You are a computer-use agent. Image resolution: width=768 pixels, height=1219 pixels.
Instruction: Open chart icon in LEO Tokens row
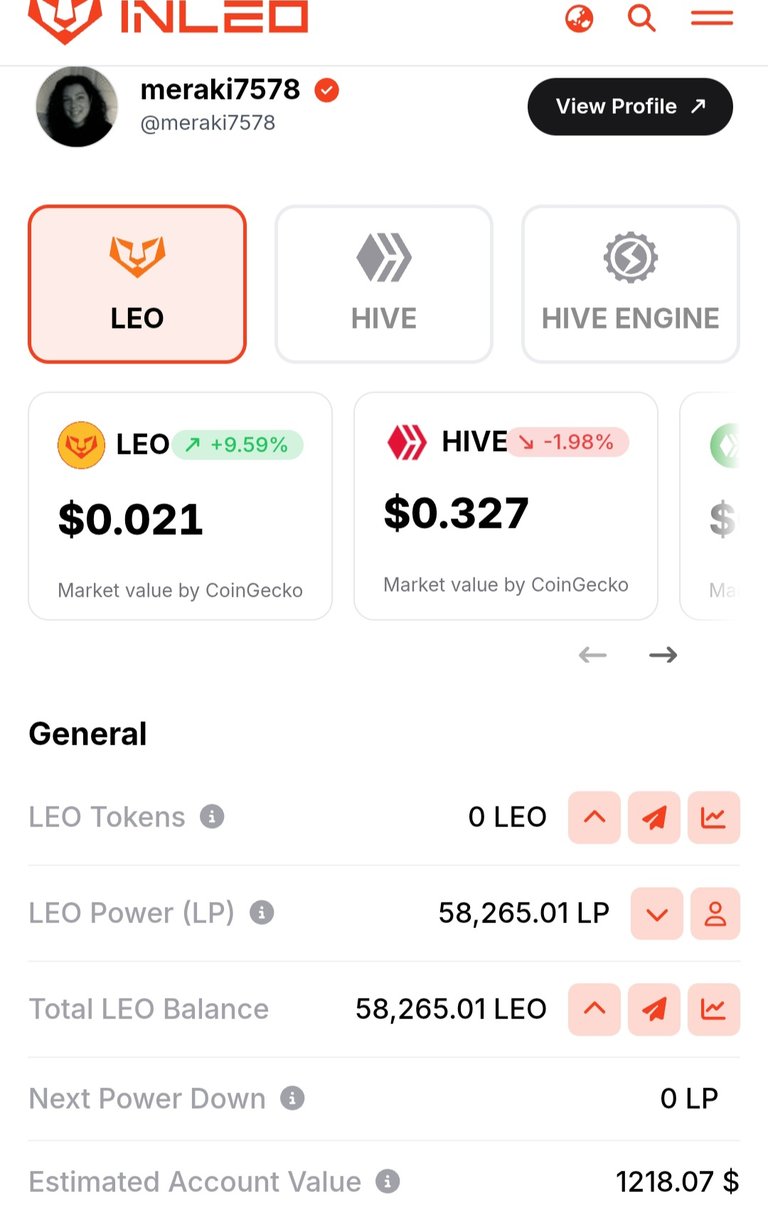point(713,817)
